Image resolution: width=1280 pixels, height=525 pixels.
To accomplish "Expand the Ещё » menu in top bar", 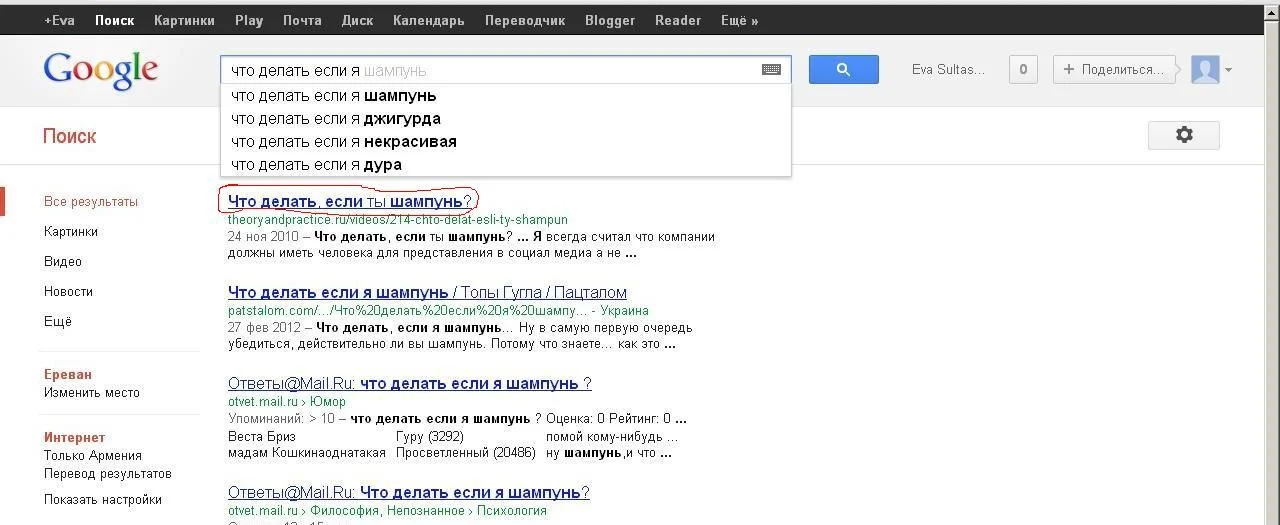I will 739,20.
